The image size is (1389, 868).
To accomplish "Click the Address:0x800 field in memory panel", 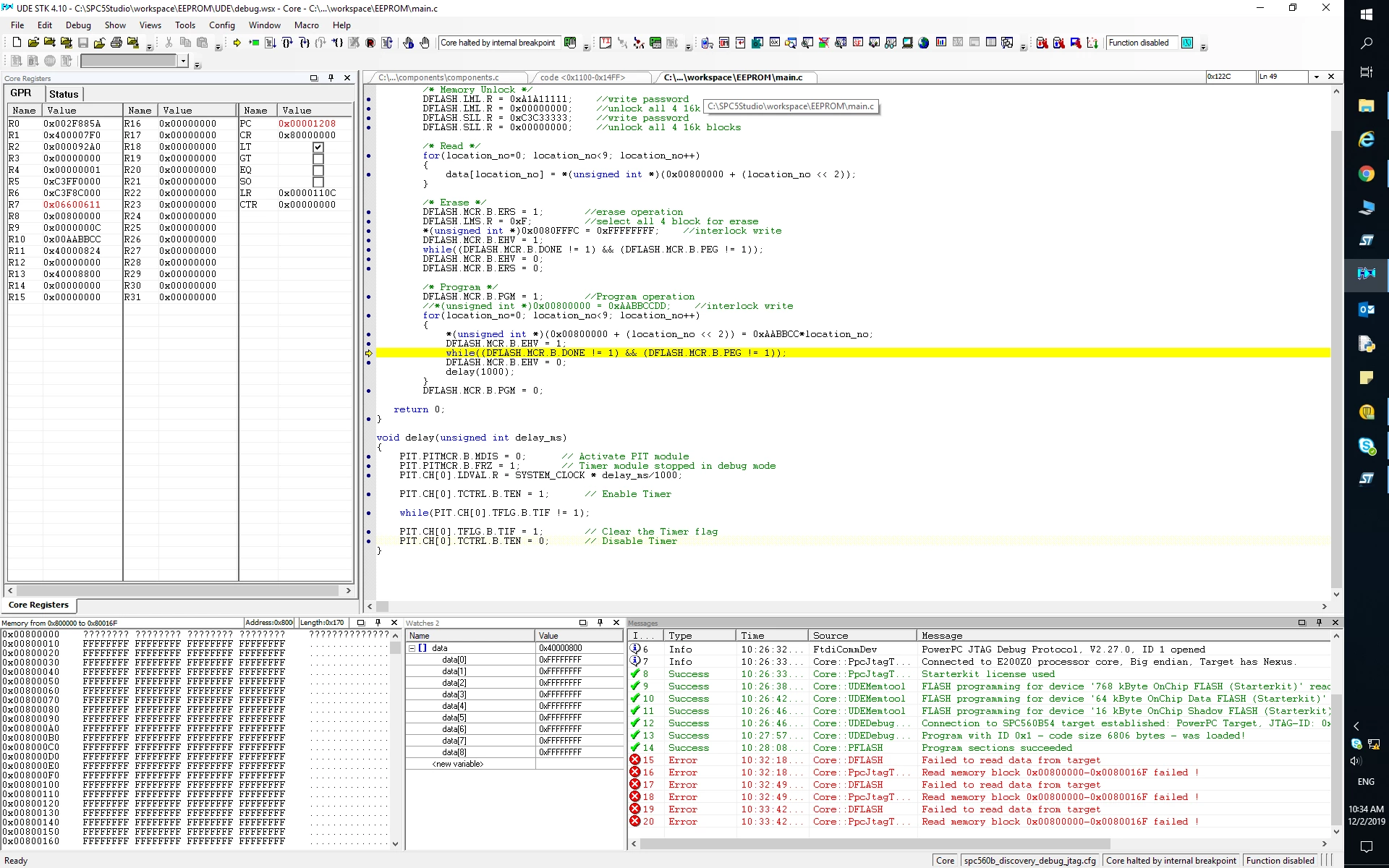I will pyautogui.click(x=268, y=623).
